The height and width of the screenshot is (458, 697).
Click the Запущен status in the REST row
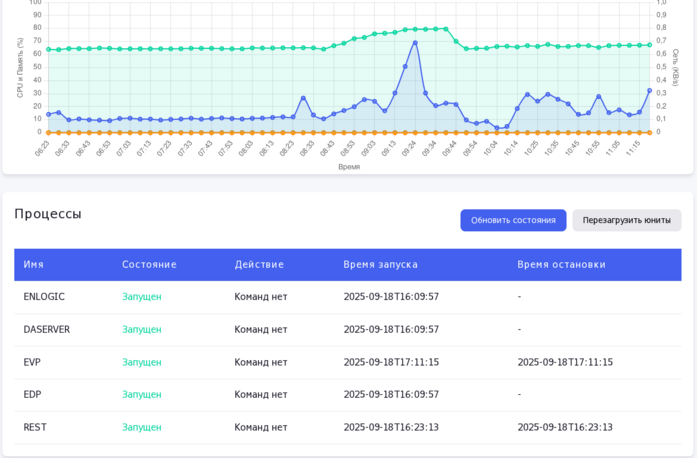coord(141,427)
